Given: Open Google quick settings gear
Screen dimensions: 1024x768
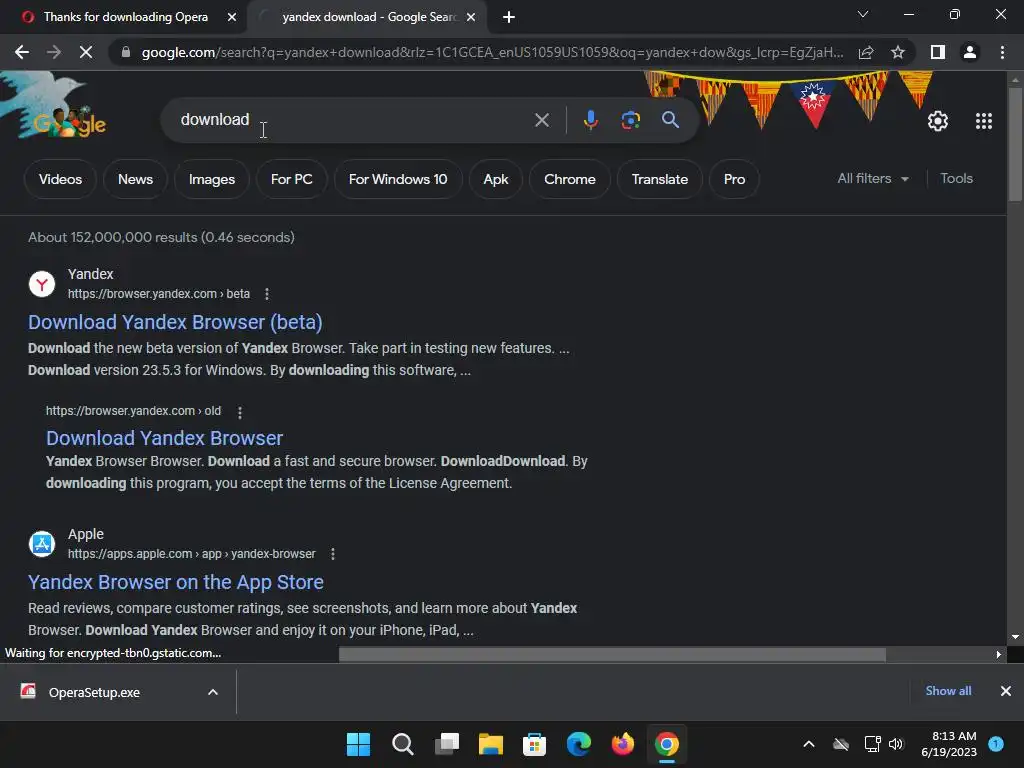Looking at the screenshot, I should 938,121.
